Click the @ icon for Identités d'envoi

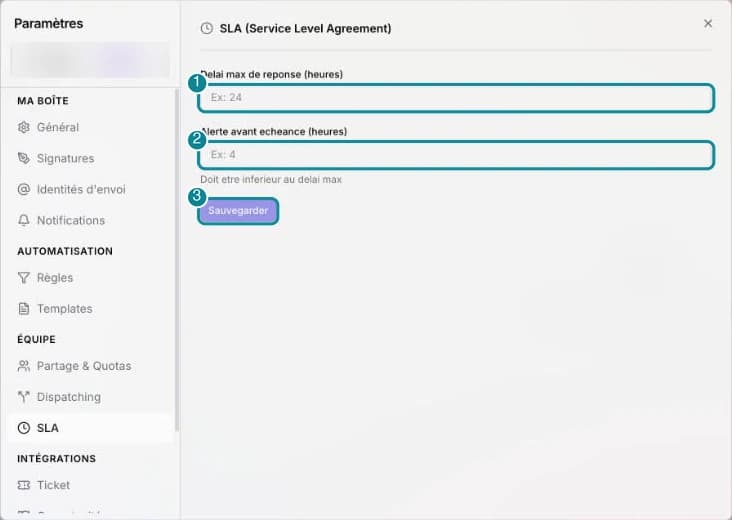(x=23, y=189)
